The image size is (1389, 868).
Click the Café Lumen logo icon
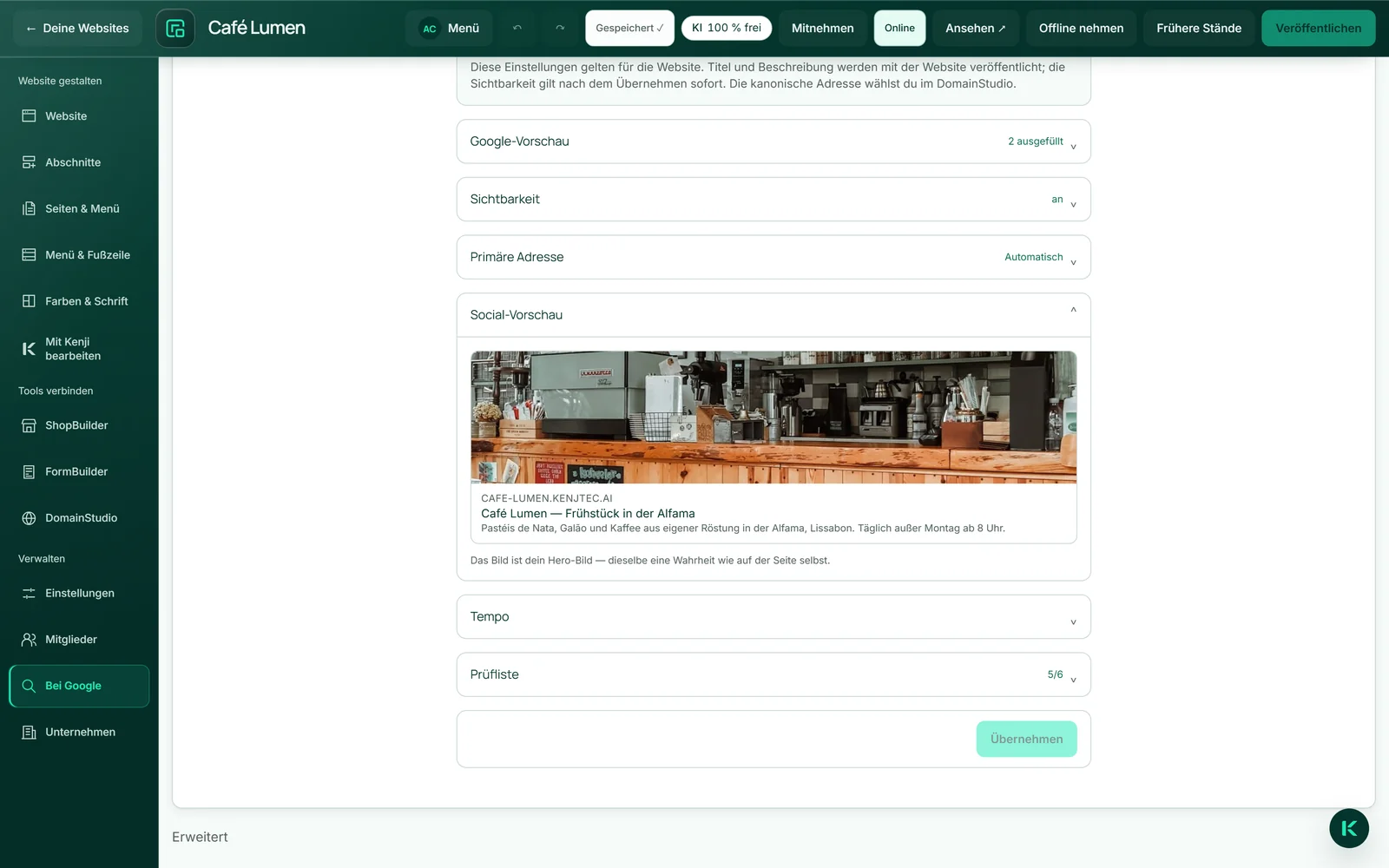pos(175,28)
